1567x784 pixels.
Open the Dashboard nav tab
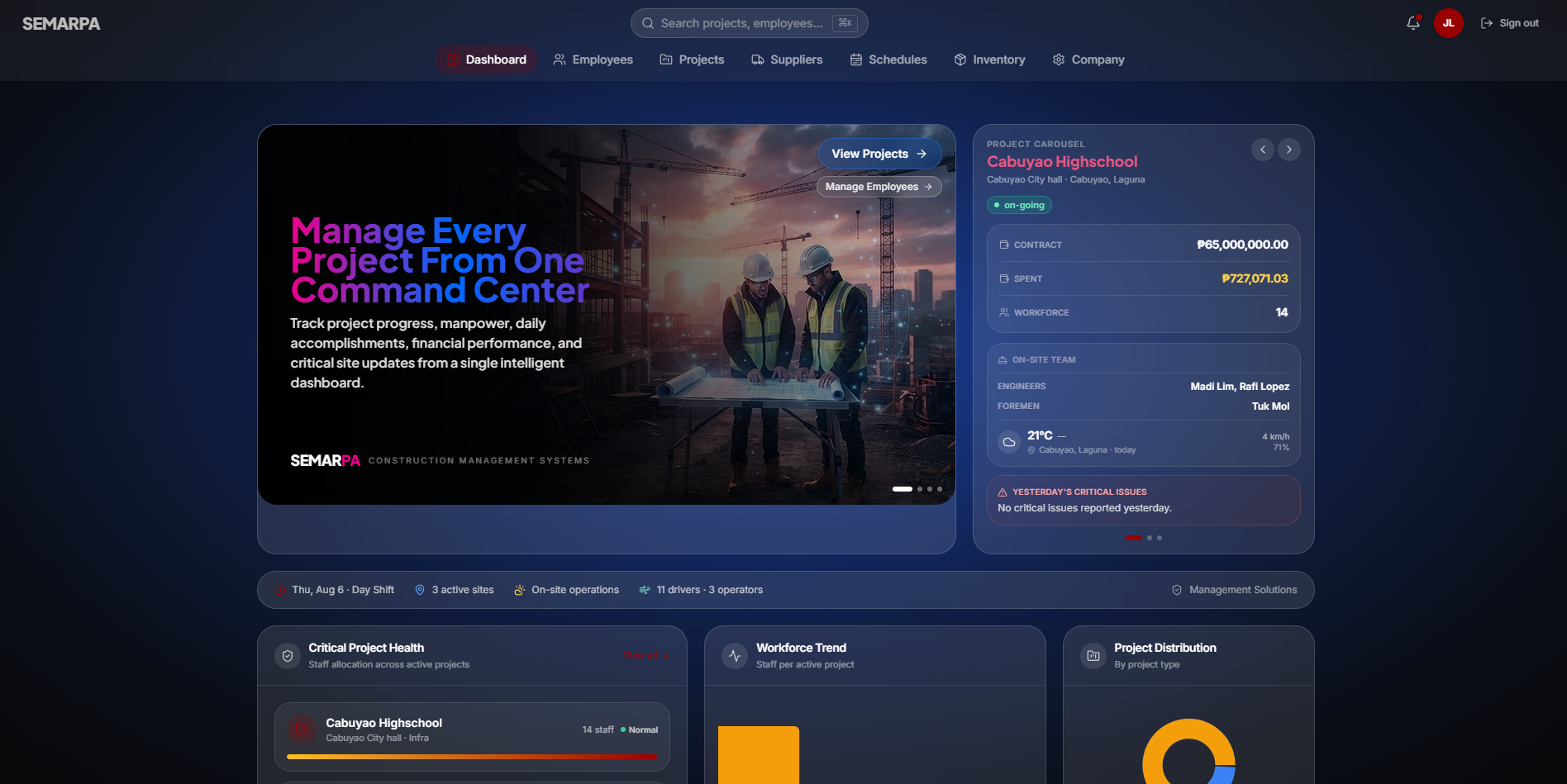pos(487,59)
